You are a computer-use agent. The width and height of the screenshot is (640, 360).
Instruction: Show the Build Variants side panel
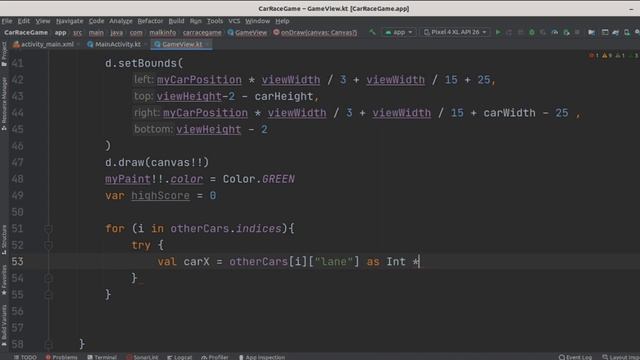point(4,326)
